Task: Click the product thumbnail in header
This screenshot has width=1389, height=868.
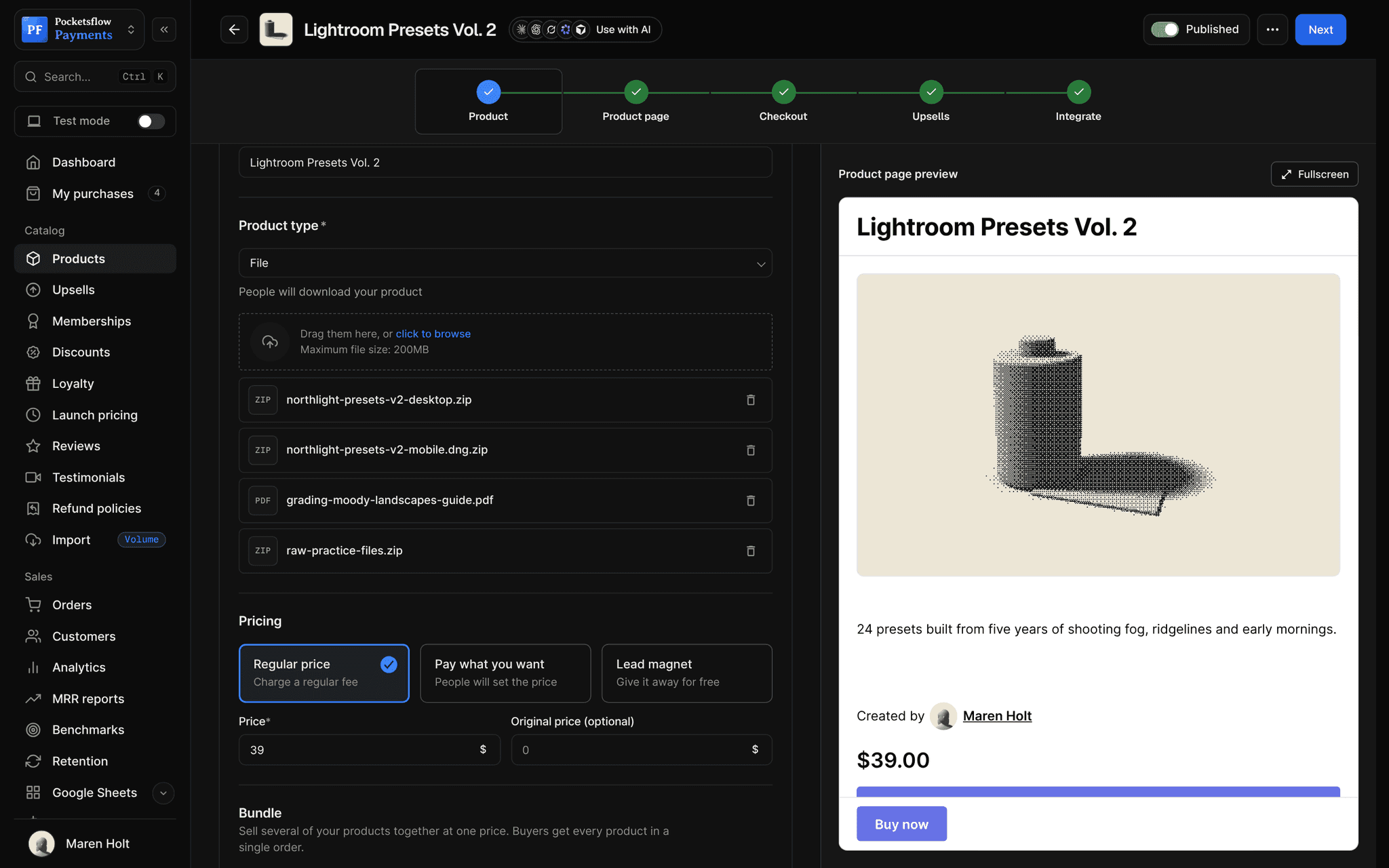Action: tap(276, 30)
